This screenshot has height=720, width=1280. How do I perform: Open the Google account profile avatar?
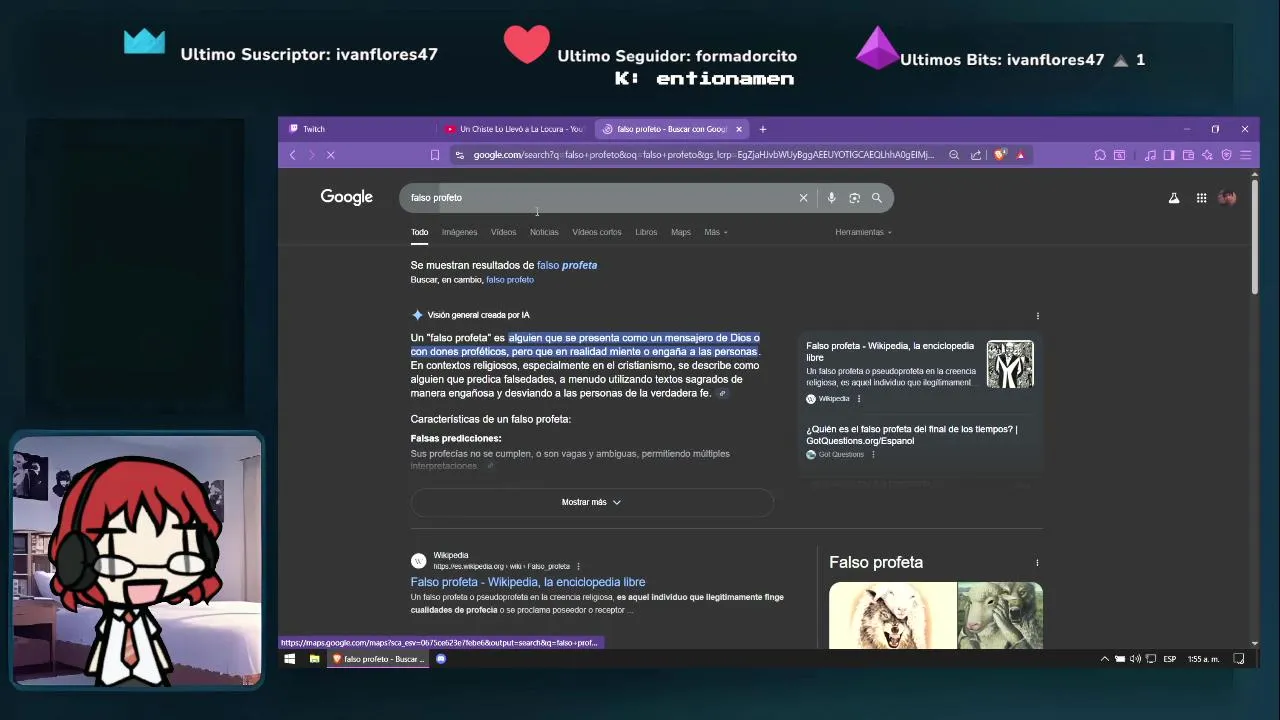pyautogui.click(x=1227, y=198)
